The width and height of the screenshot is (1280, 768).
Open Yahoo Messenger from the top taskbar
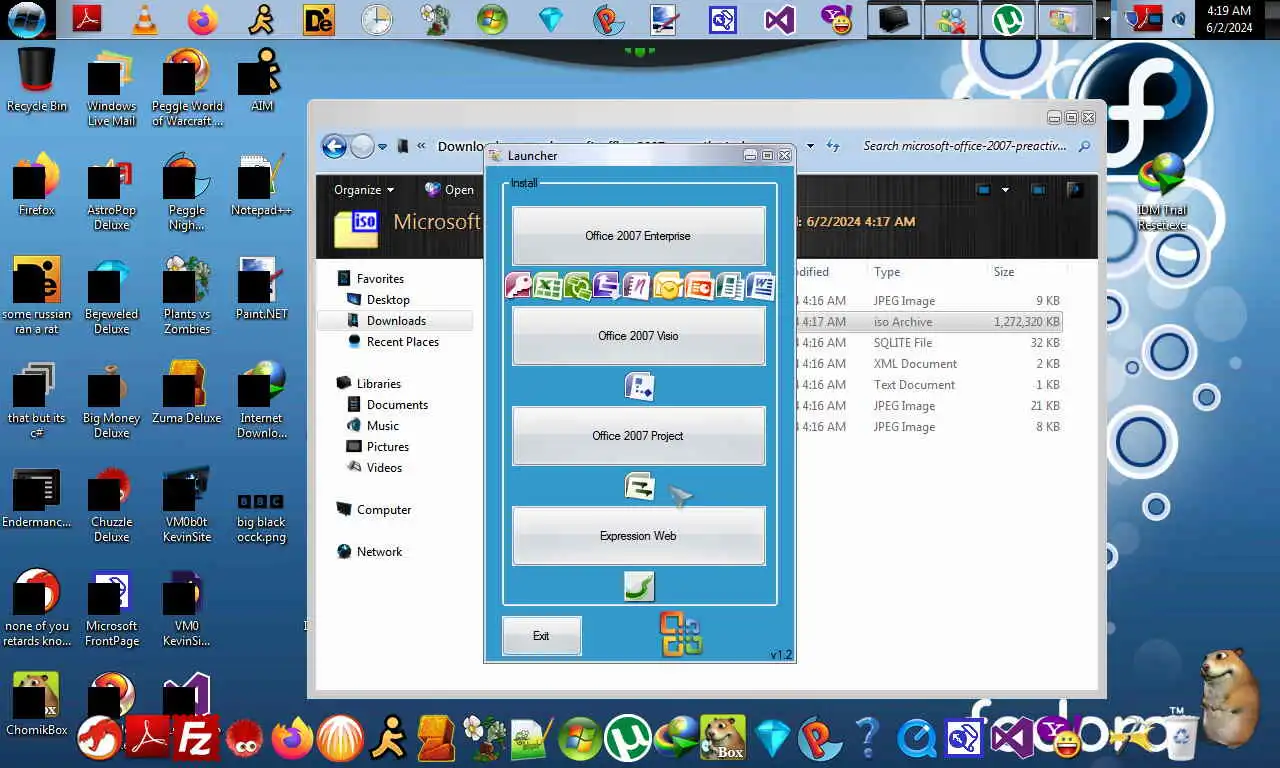[x=836, y=19]
